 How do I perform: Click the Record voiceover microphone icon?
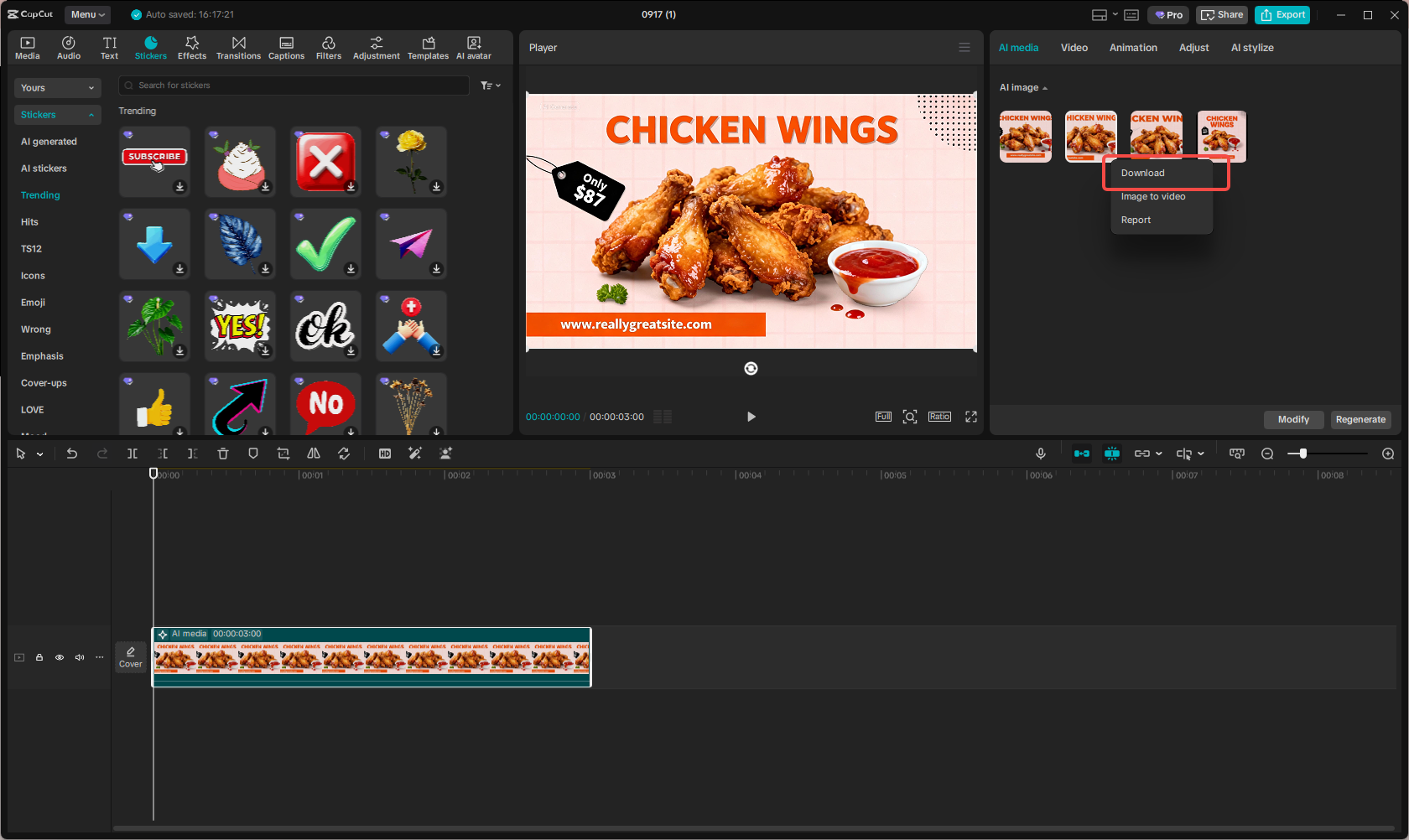click(x=1040, y=454)
